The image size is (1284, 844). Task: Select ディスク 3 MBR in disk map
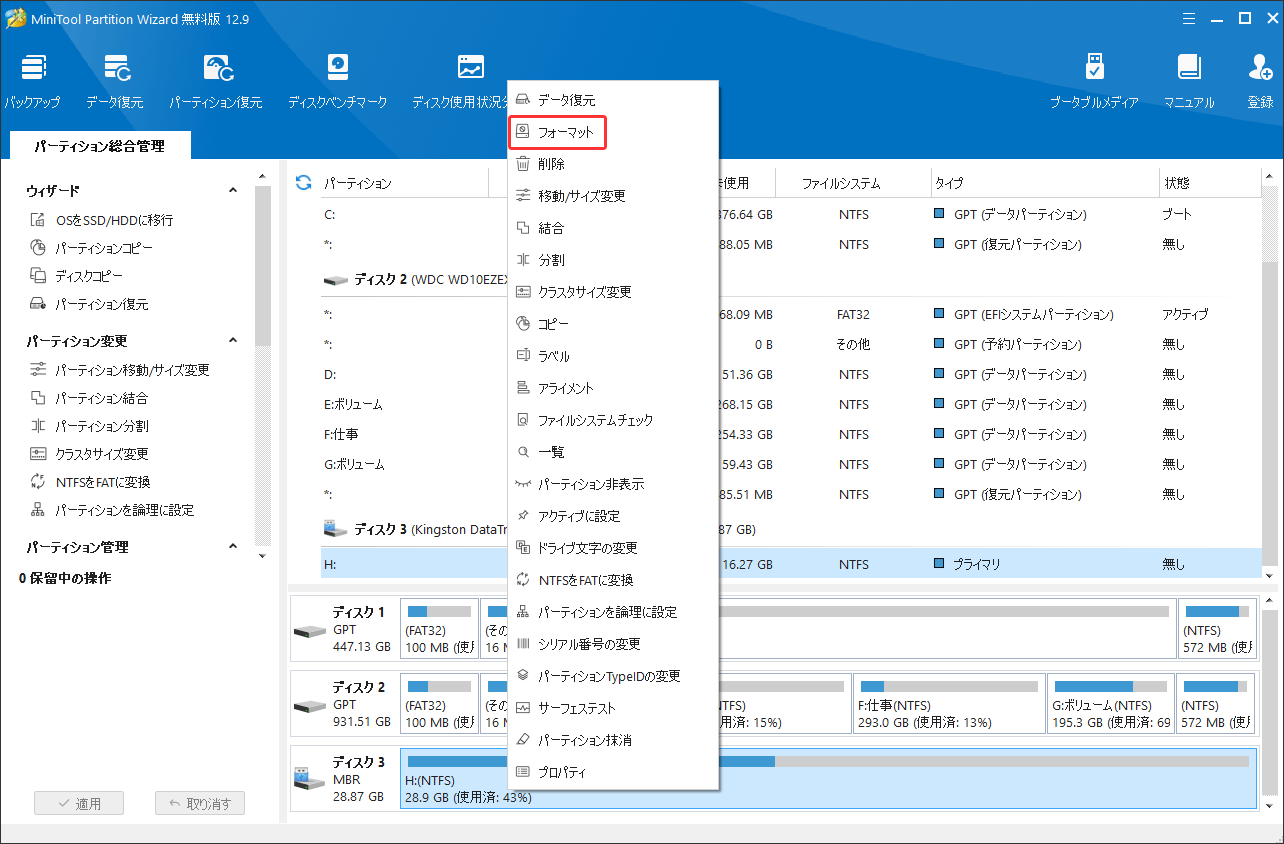[344, 778]
